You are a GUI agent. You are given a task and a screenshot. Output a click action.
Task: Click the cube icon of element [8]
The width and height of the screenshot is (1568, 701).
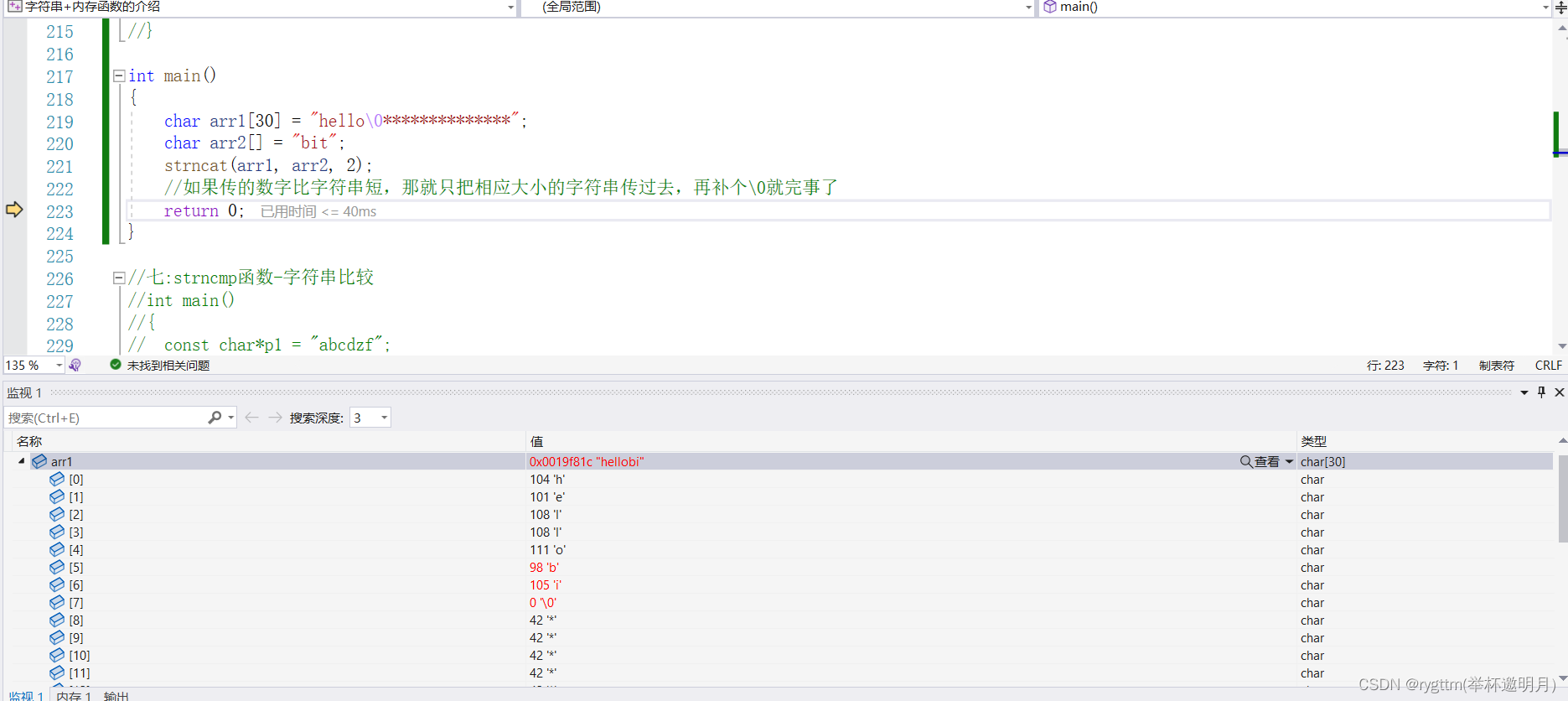[57, 620]
